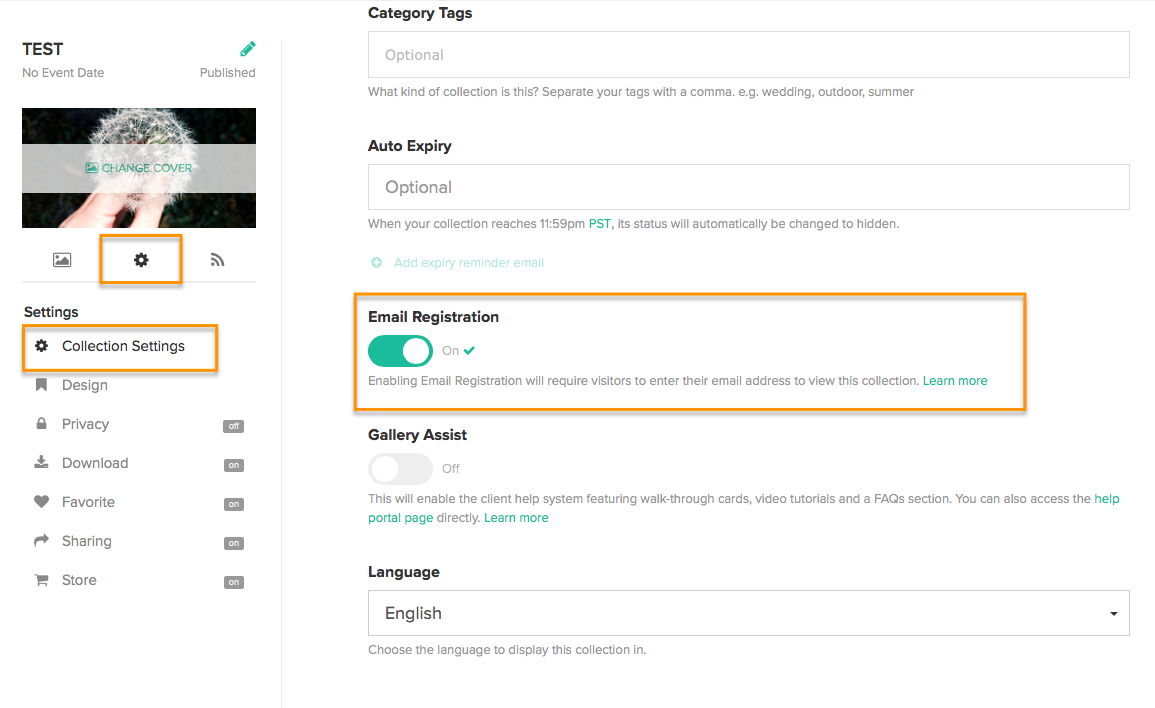Click the Language dropdown arrow
1155x708 pixels.
point(1114,614)
